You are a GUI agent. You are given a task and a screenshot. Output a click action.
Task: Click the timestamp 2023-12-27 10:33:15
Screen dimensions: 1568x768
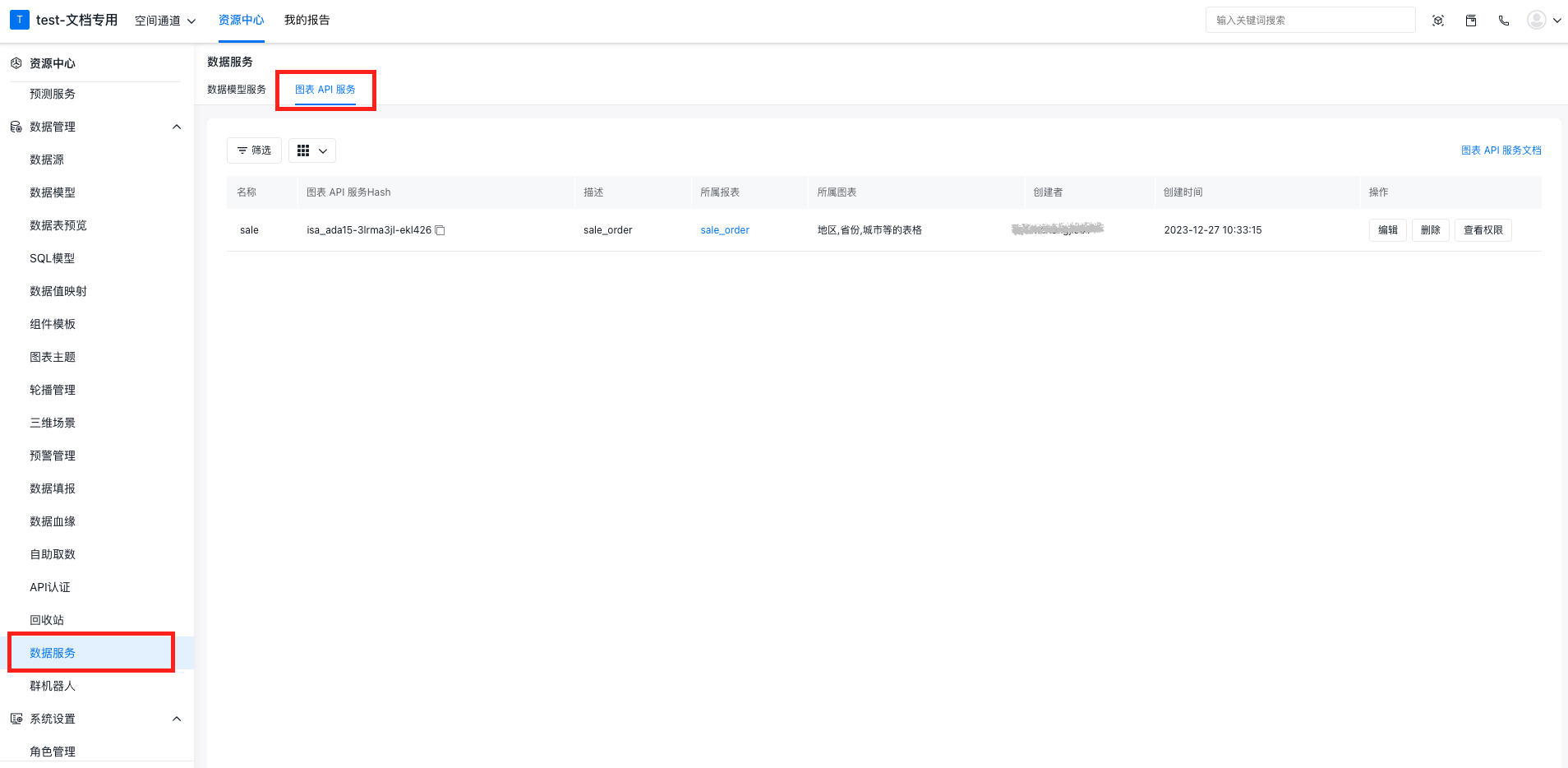tap(1213, 230)
